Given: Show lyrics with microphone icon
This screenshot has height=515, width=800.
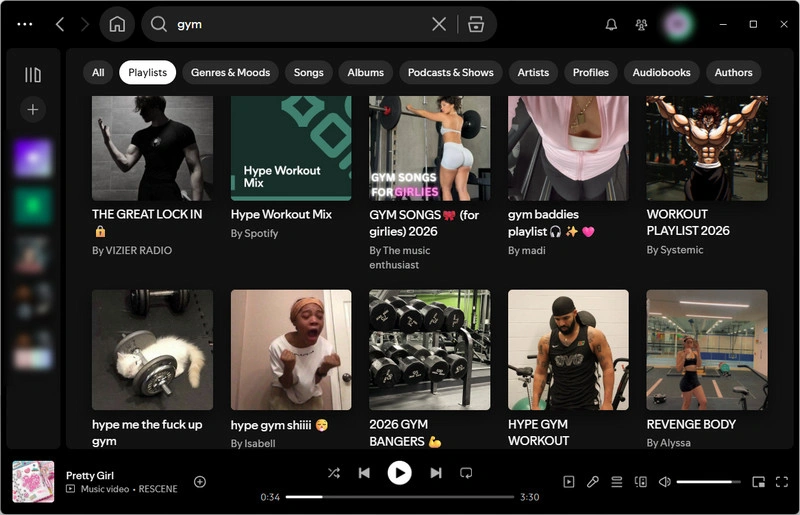Looking at the screenshot, I should pos(592,482).
